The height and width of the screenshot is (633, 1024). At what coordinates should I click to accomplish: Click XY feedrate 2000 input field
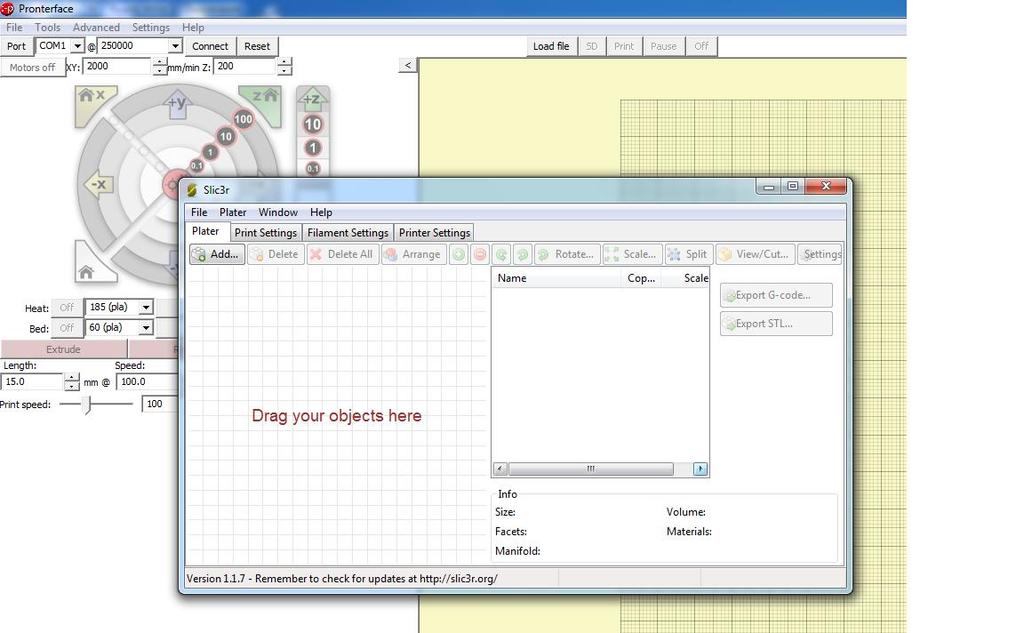tap(118, 67)
